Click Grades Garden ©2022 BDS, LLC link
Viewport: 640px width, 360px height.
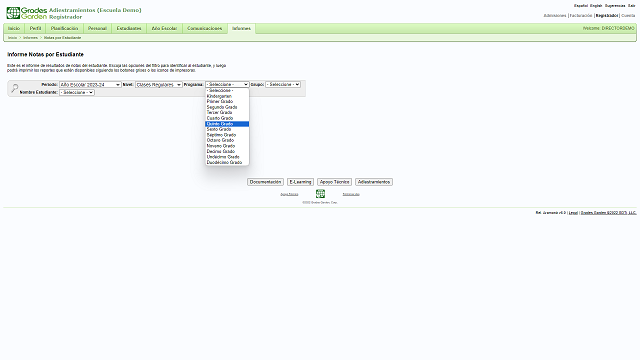click(x=608, y=213)
